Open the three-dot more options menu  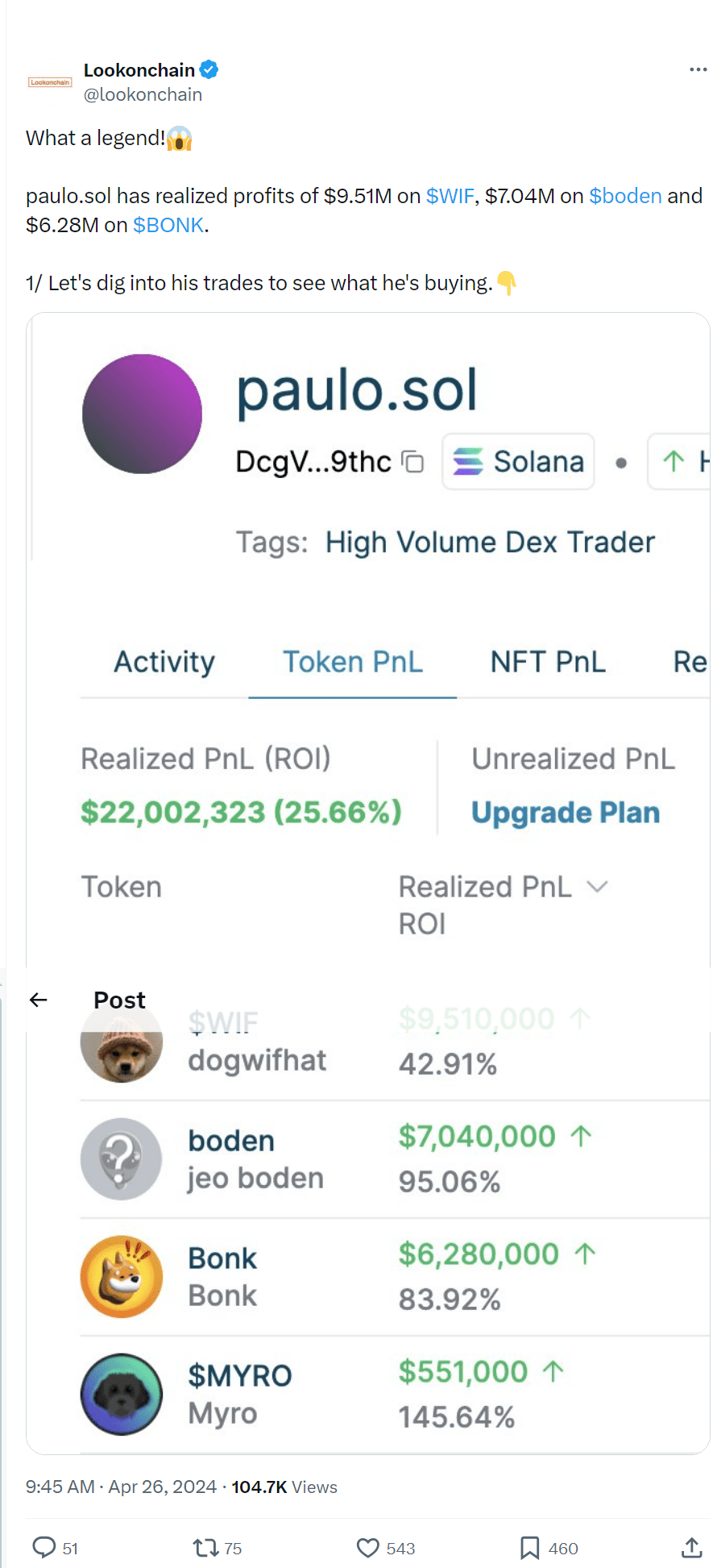click(x=698, y=70)
